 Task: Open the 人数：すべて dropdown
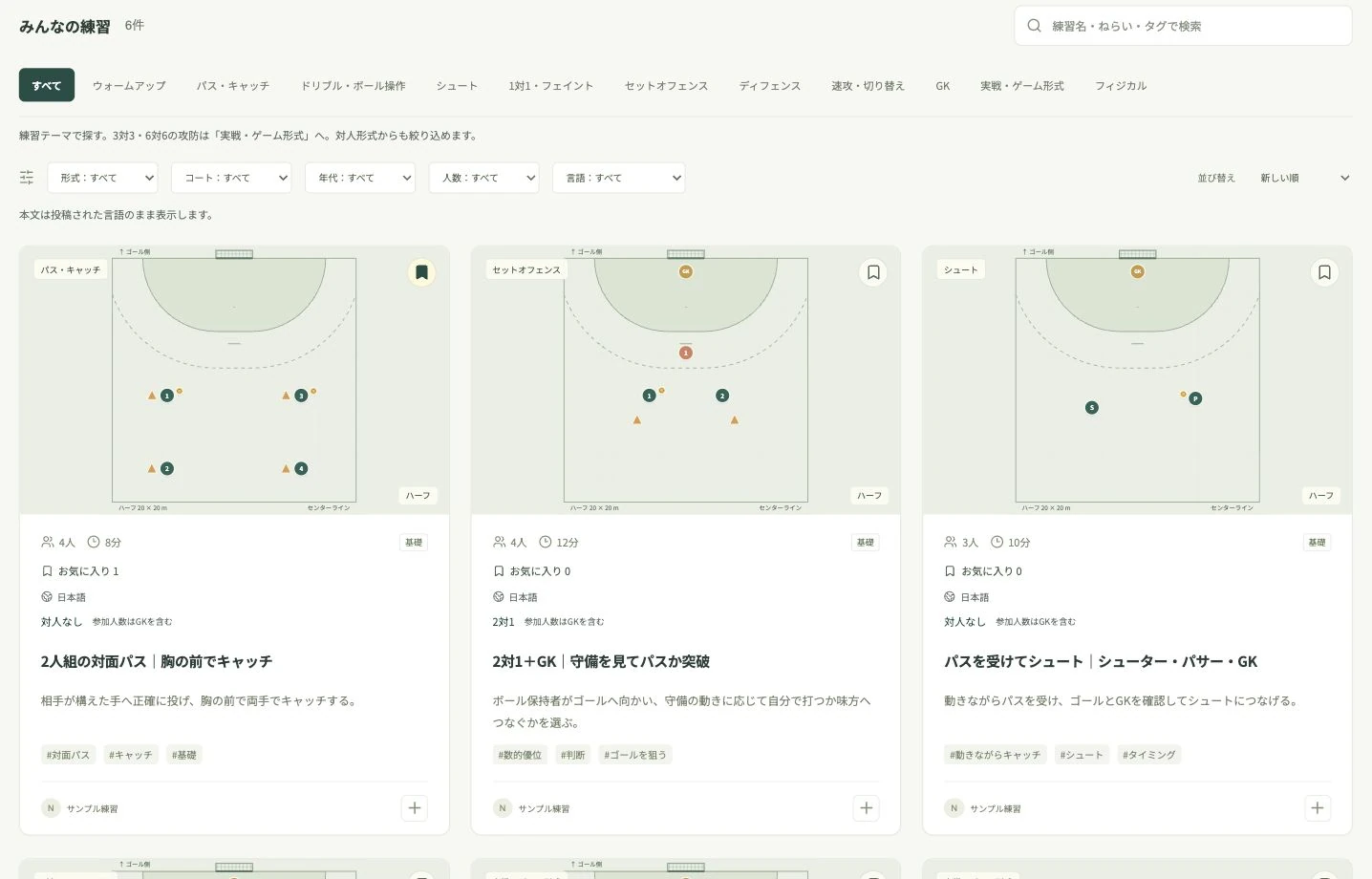click(484, 178)
